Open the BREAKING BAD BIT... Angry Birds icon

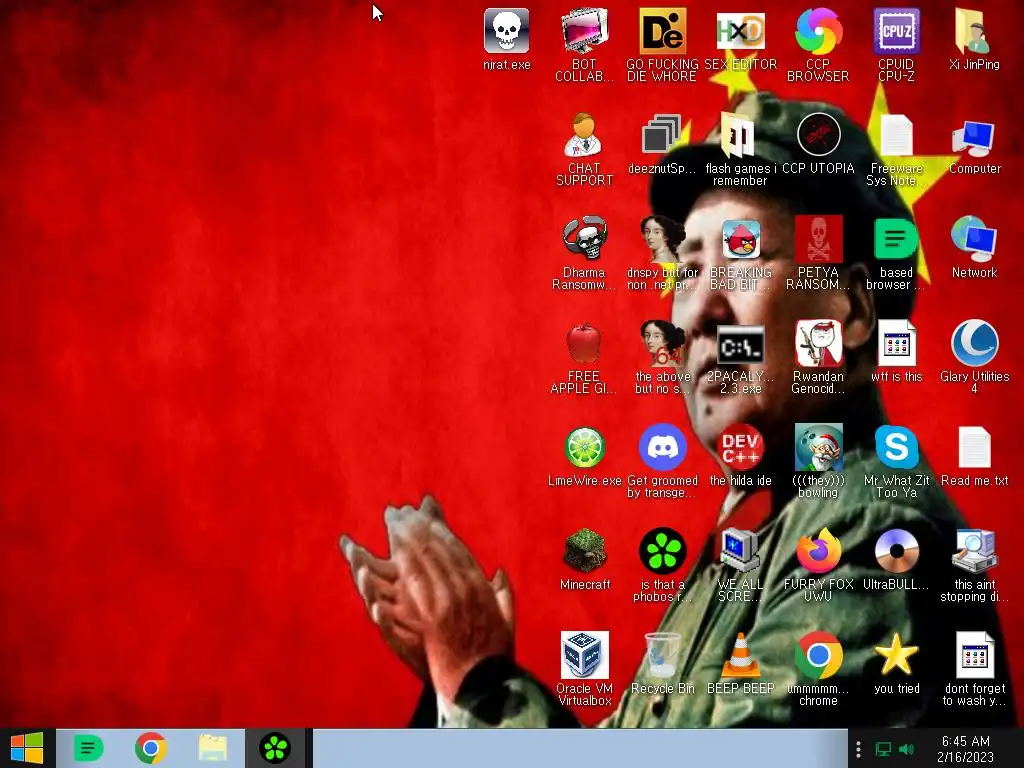point(740,238)
